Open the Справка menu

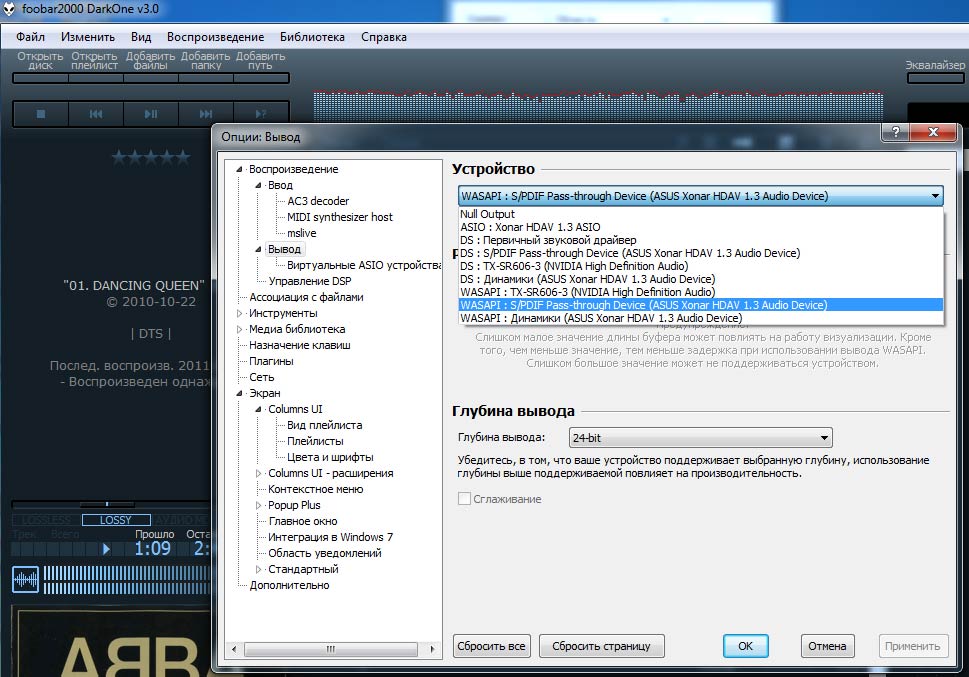[x=384, y=37]
